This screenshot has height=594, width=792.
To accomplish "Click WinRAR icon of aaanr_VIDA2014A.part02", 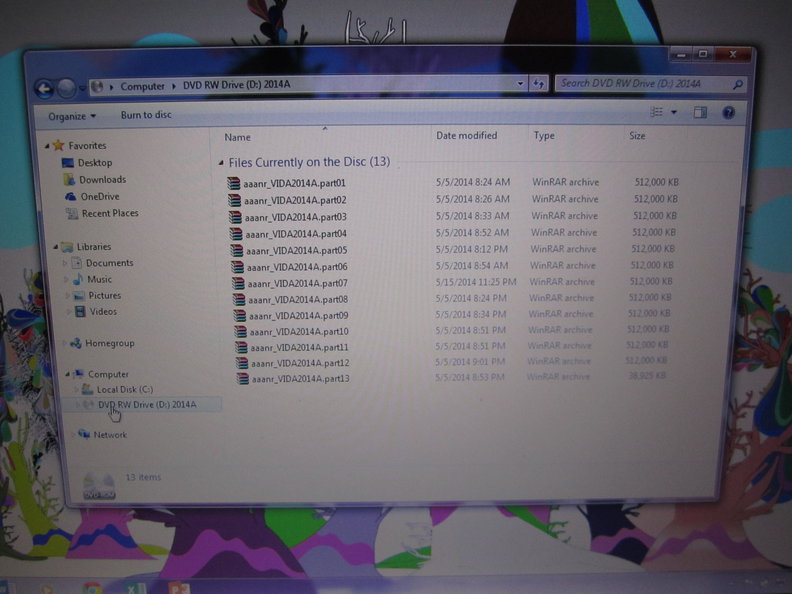I will pyautogui.click(x=234, y=201).
